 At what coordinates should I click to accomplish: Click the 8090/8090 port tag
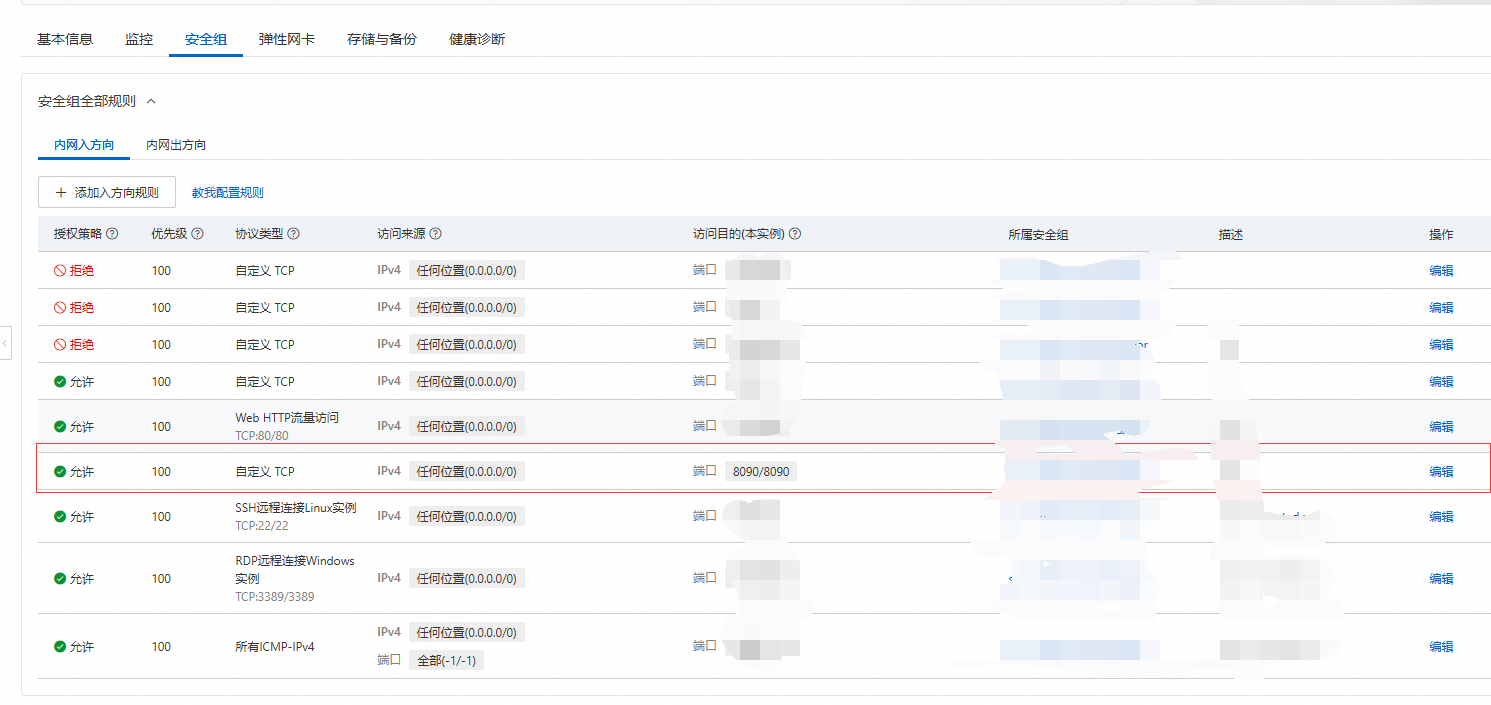761,472
